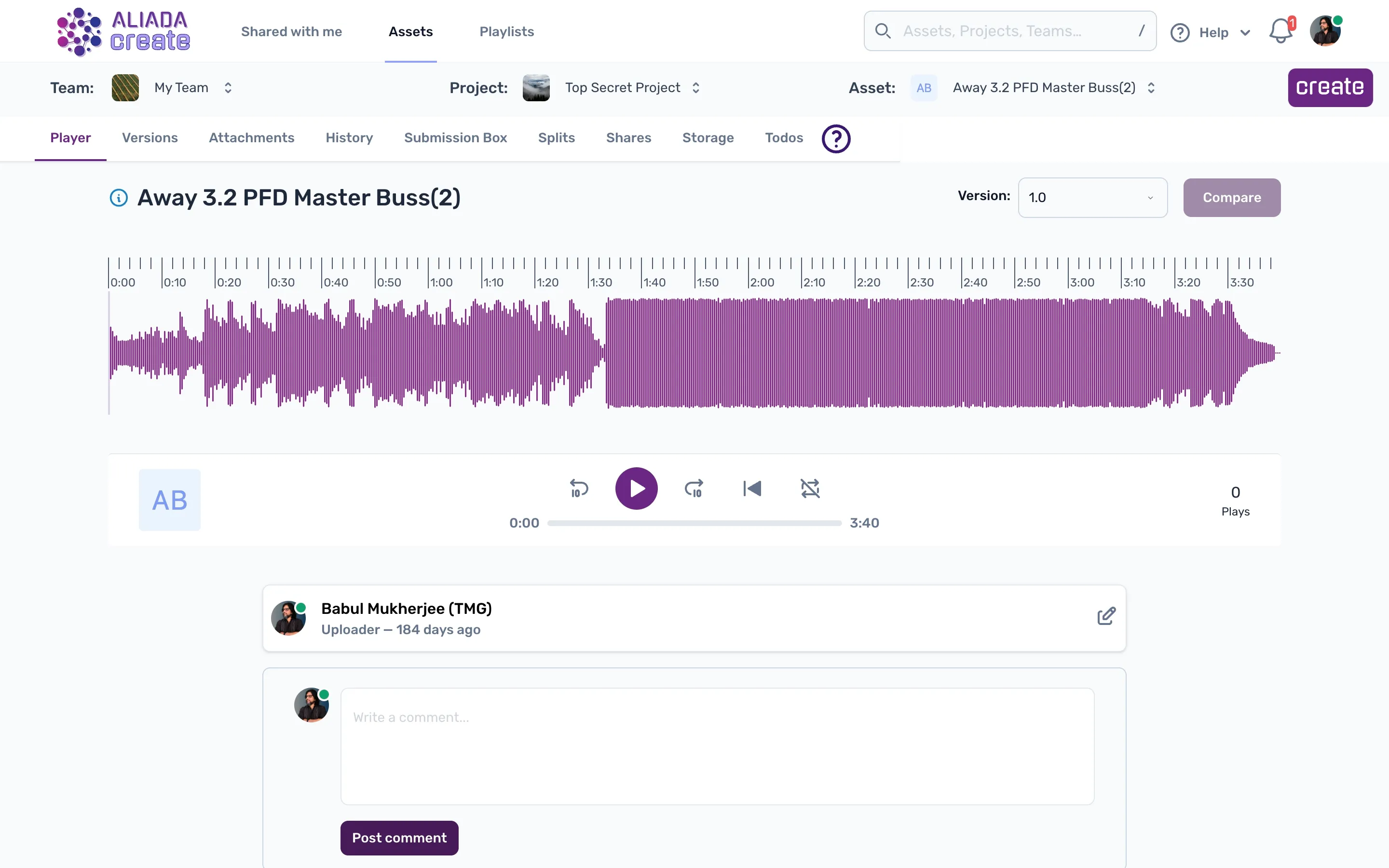
Task: Skip forward 10 seconds
Action: [694, 488]
